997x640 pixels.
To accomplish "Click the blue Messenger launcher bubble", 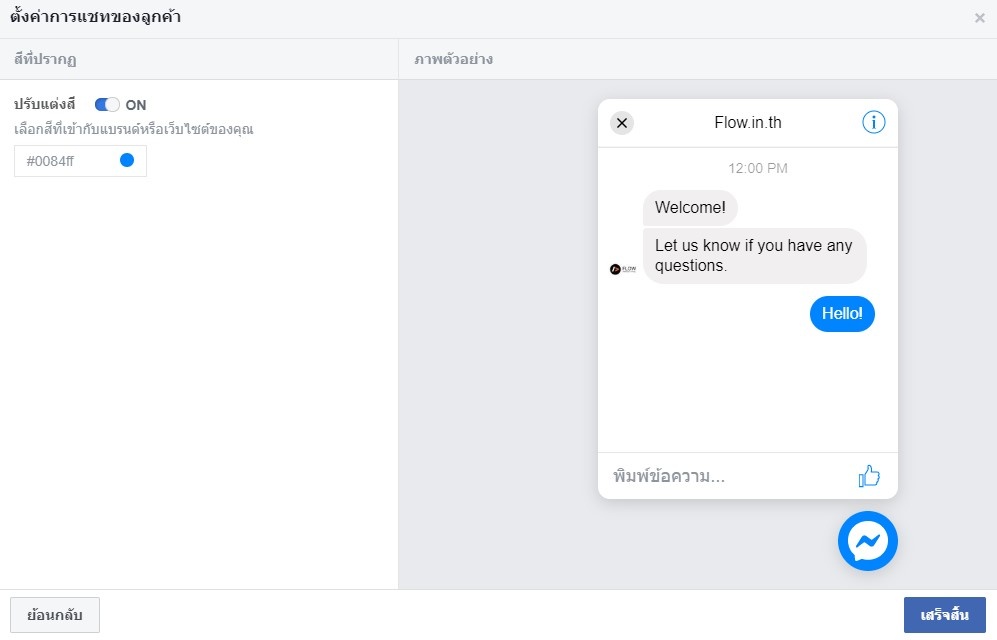I will 867,541.
